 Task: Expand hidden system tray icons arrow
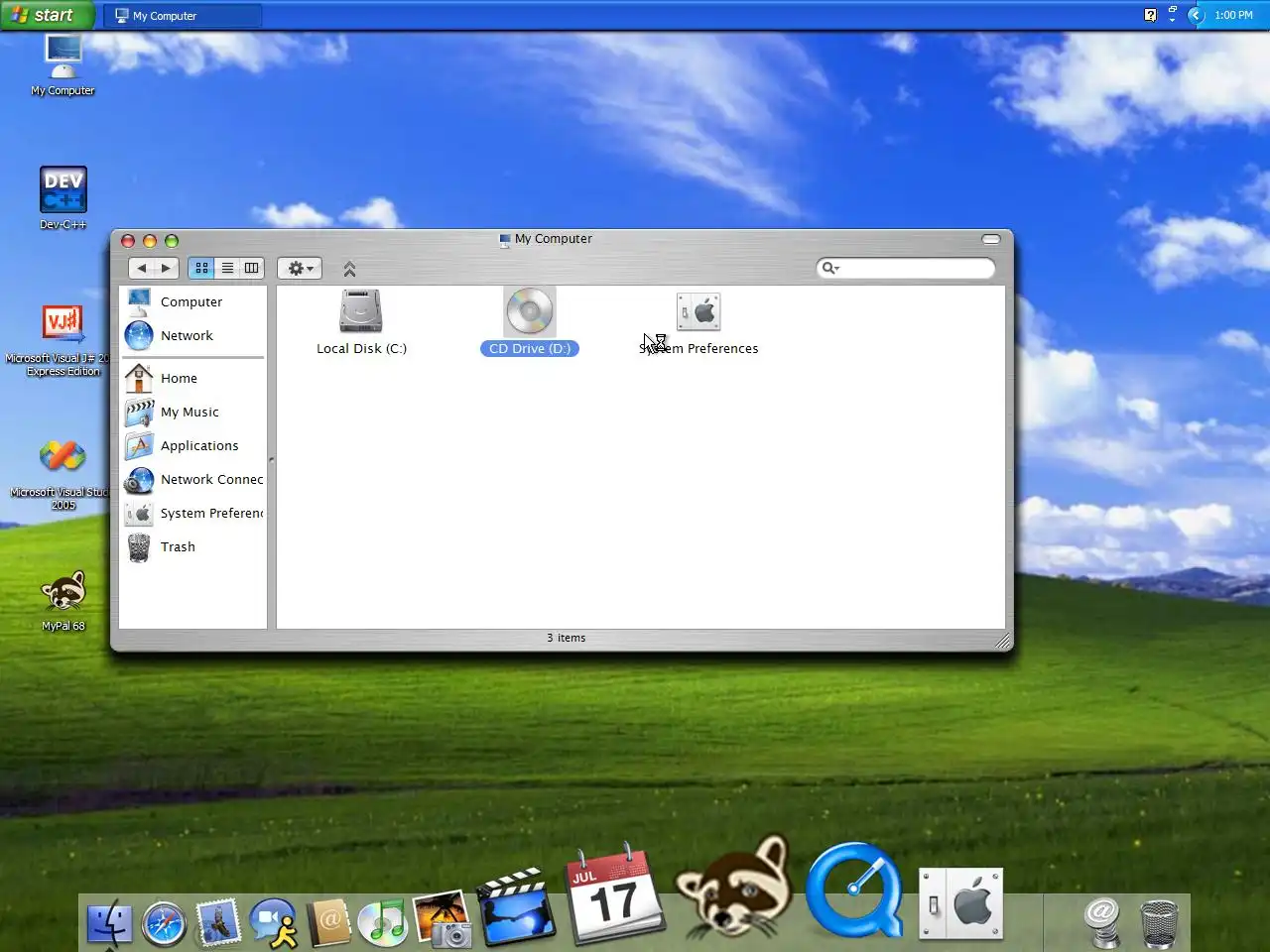click(1196, 15)
